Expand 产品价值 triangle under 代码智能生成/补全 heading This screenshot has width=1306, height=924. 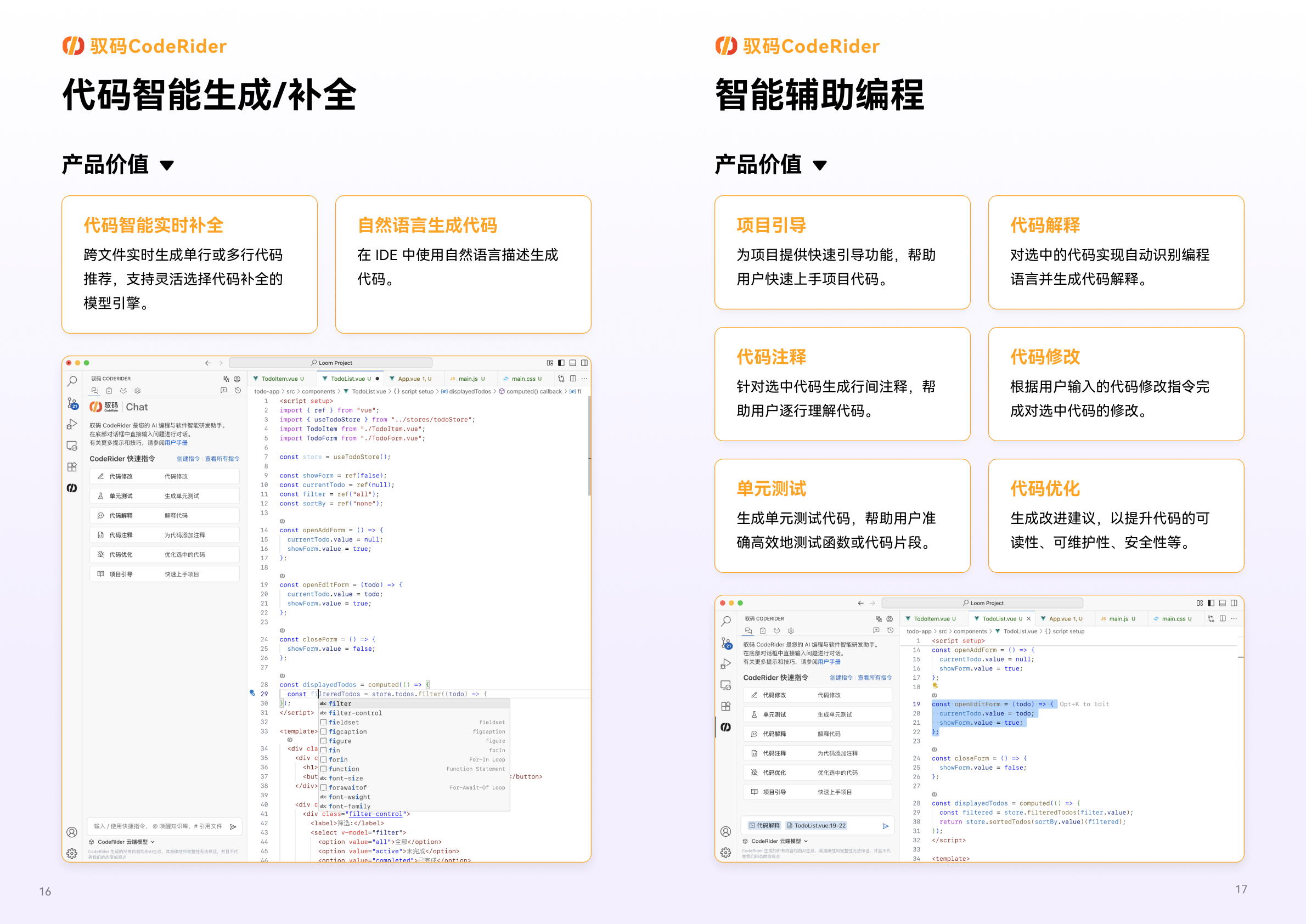click(167, 166)
